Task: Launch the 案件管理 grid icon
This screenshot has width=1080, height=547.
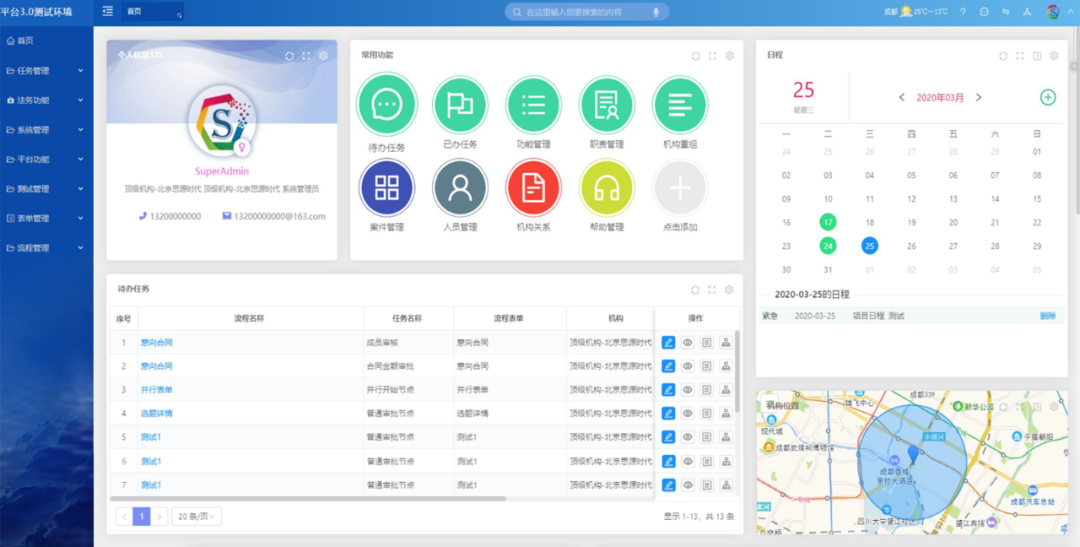Action: (386, 187)
